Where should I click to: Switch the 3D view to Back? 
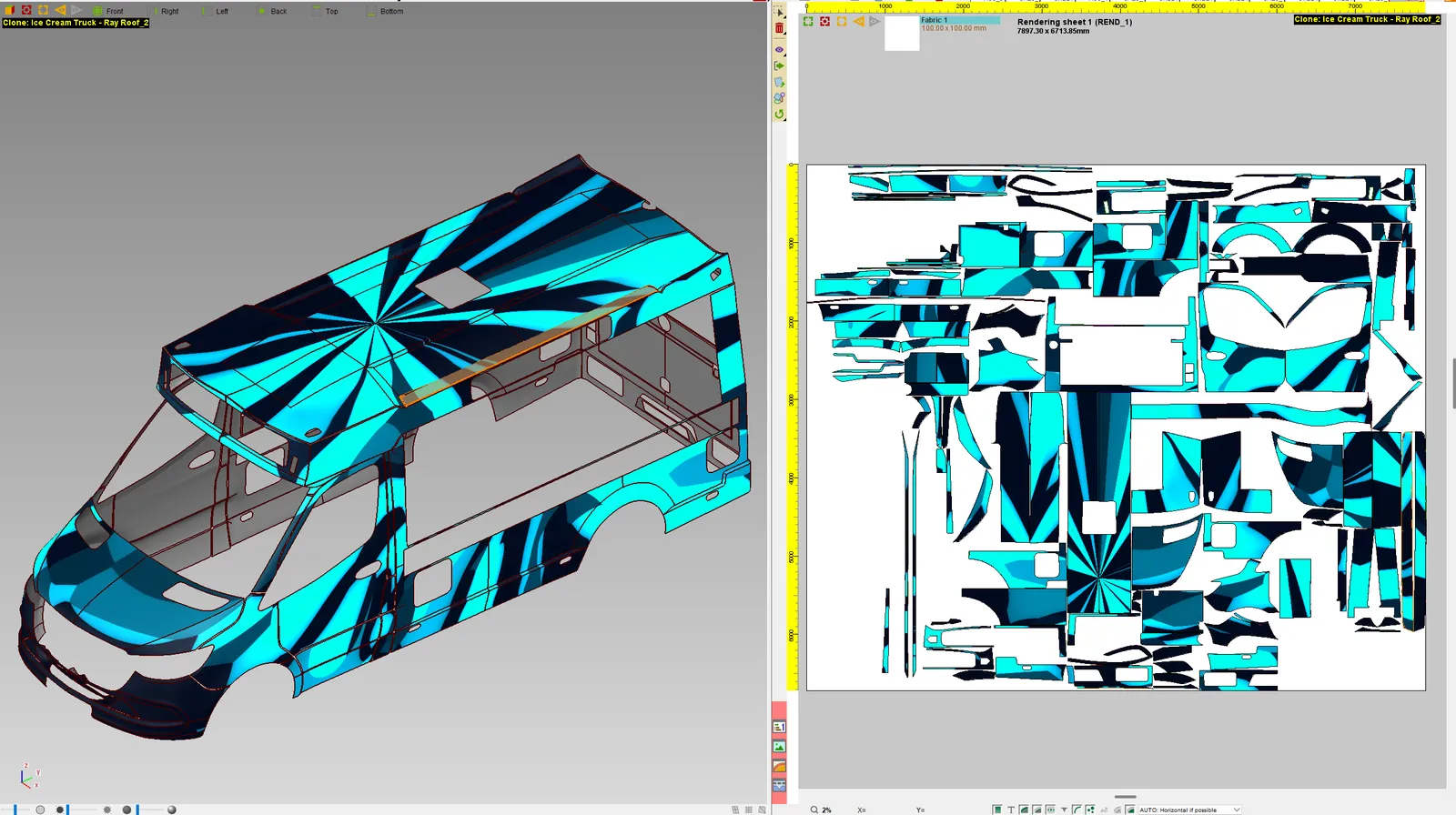(x=272, y=11)
